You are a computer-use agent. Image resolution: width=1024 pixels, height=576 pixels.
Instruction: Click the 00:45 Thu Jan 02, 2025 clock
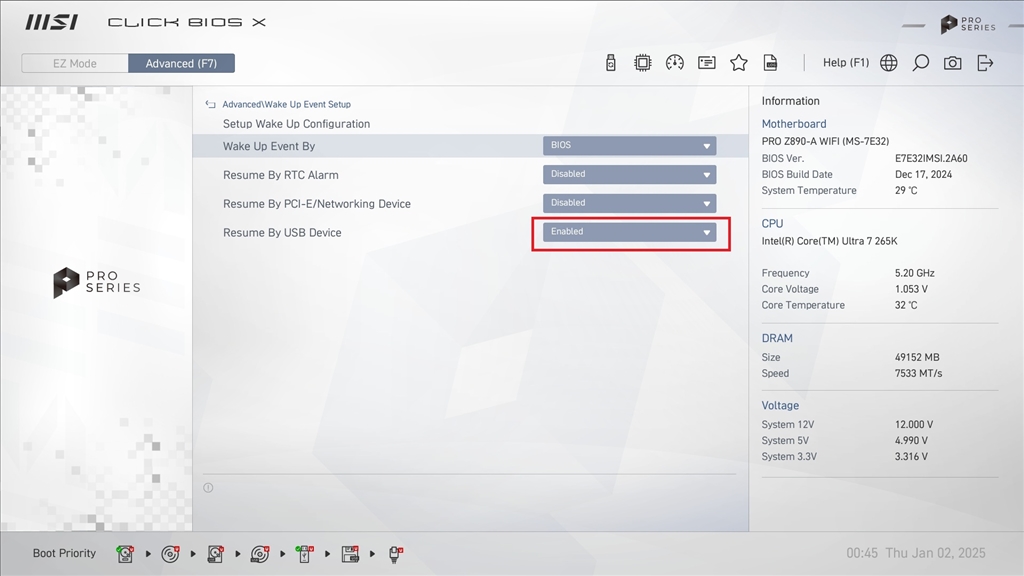coord(916,553)
